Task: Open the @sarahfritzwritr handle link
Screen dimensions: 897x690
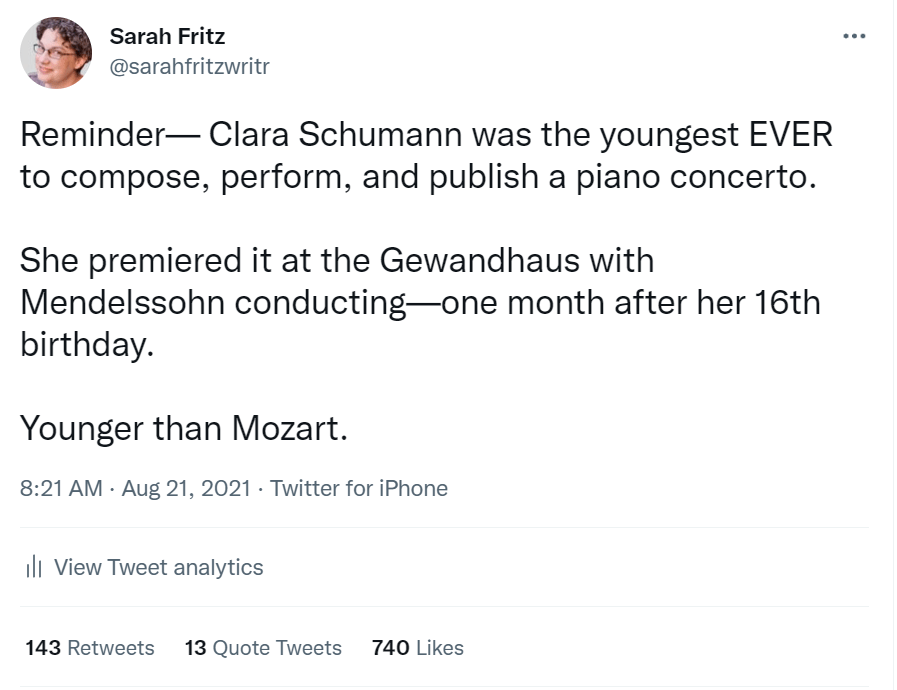Action: click(189, 66)
